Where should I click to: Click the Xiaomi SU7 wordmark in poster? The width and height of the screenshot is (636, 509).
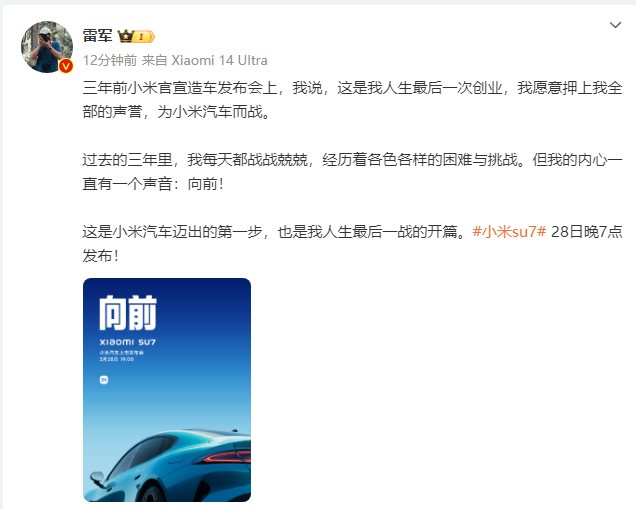point(128,342)
